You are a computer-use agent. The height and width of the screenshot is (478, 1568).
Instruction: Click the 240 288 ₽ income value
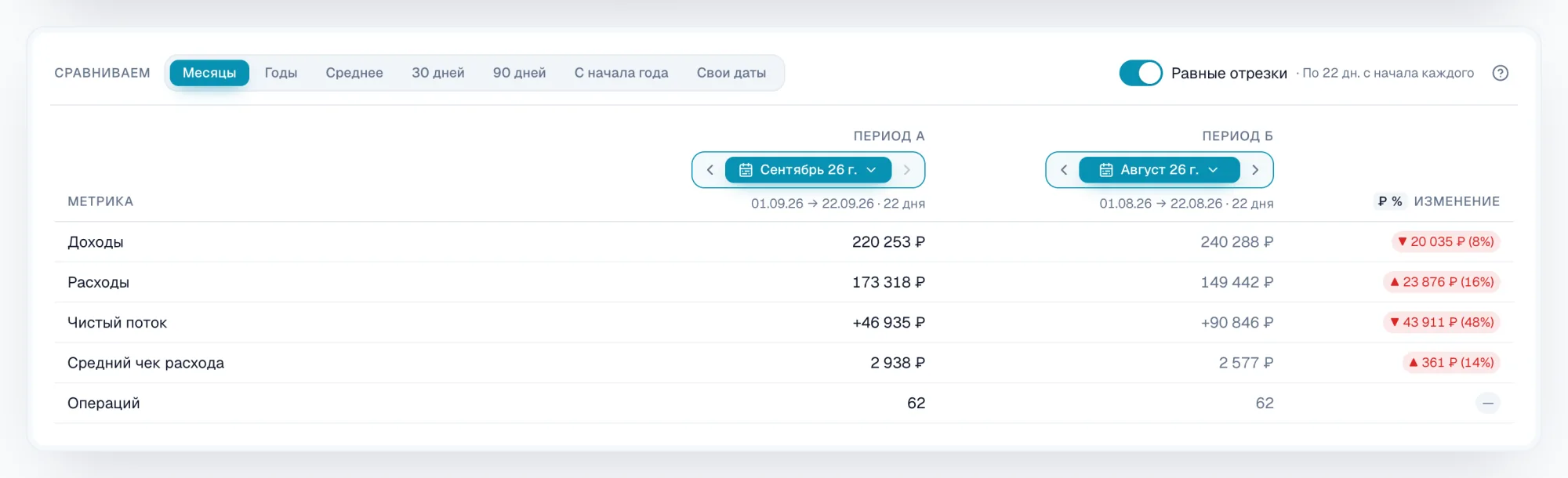[1236, 242]
